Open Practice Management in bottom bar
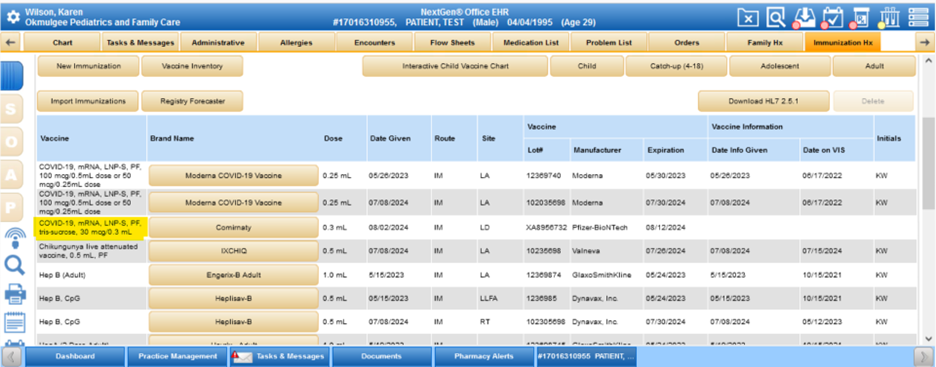Viewport: 936px width, 367px height. [x=177, y=357]
